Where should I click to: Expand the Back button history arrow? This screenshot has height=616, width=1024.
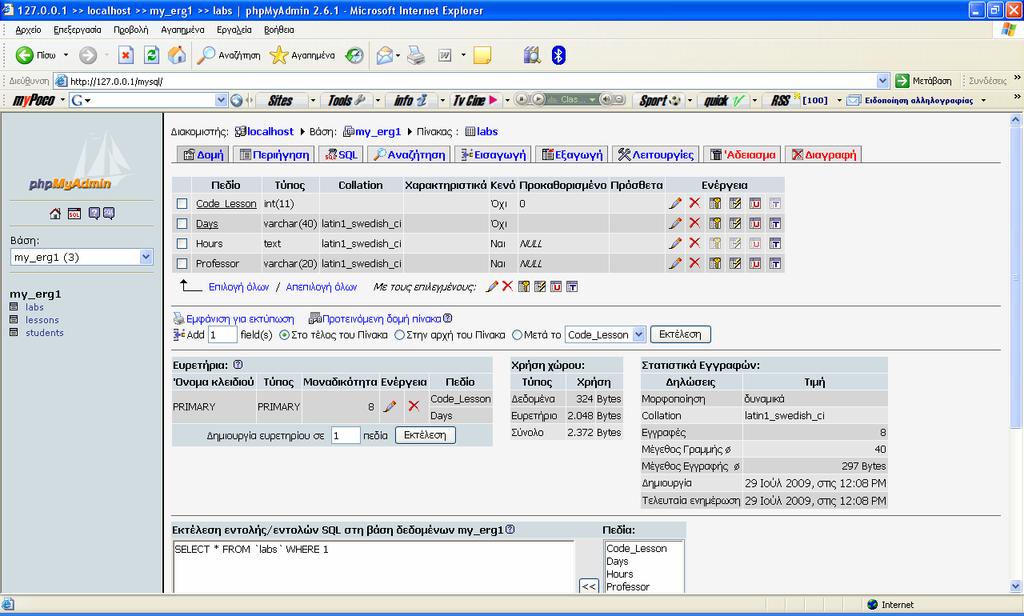click(65, 56)
